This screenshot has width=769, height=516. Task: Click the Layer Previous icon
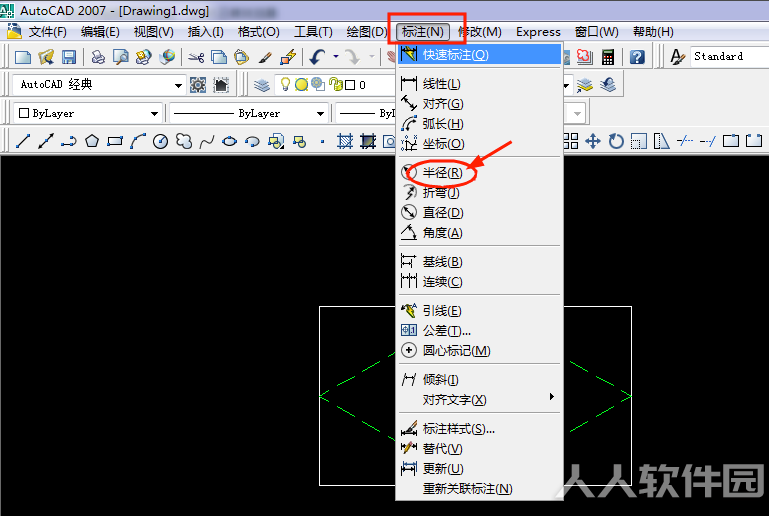(x=608, y=85)
